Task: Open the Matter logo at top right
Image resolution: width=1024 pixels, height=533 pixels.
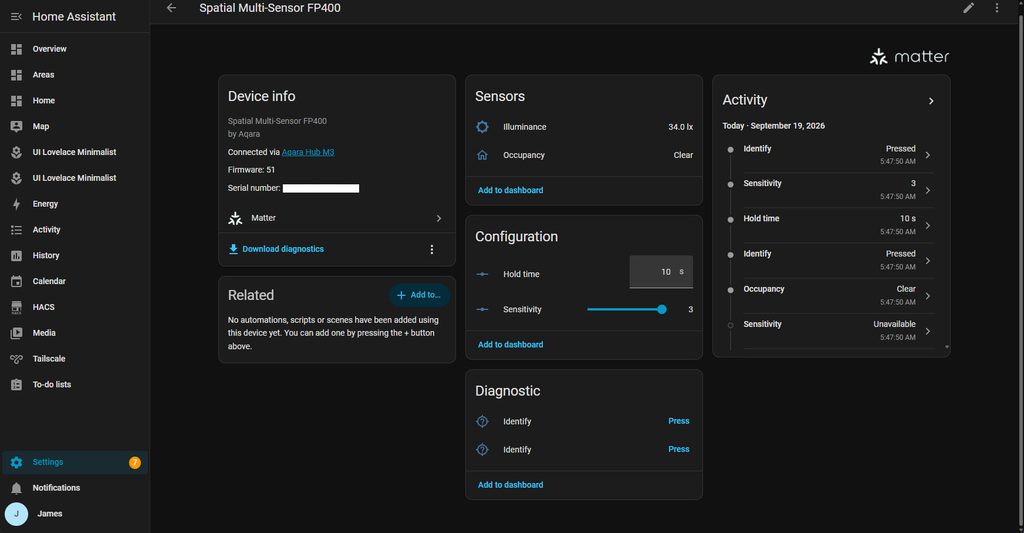Action: pyautogui.click(x=909, y=57)
